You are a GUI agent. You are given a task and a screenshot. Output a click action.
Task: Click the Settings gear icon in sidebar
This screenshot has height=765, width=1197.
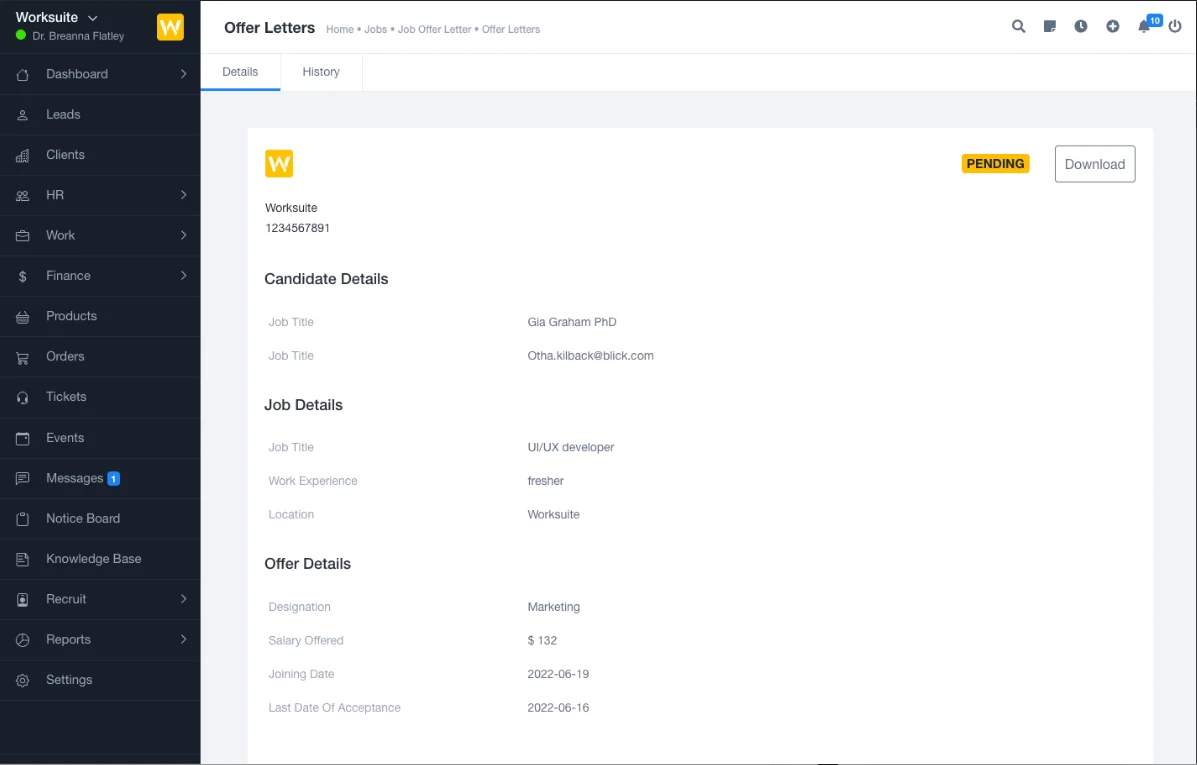(x=23, y=681)
